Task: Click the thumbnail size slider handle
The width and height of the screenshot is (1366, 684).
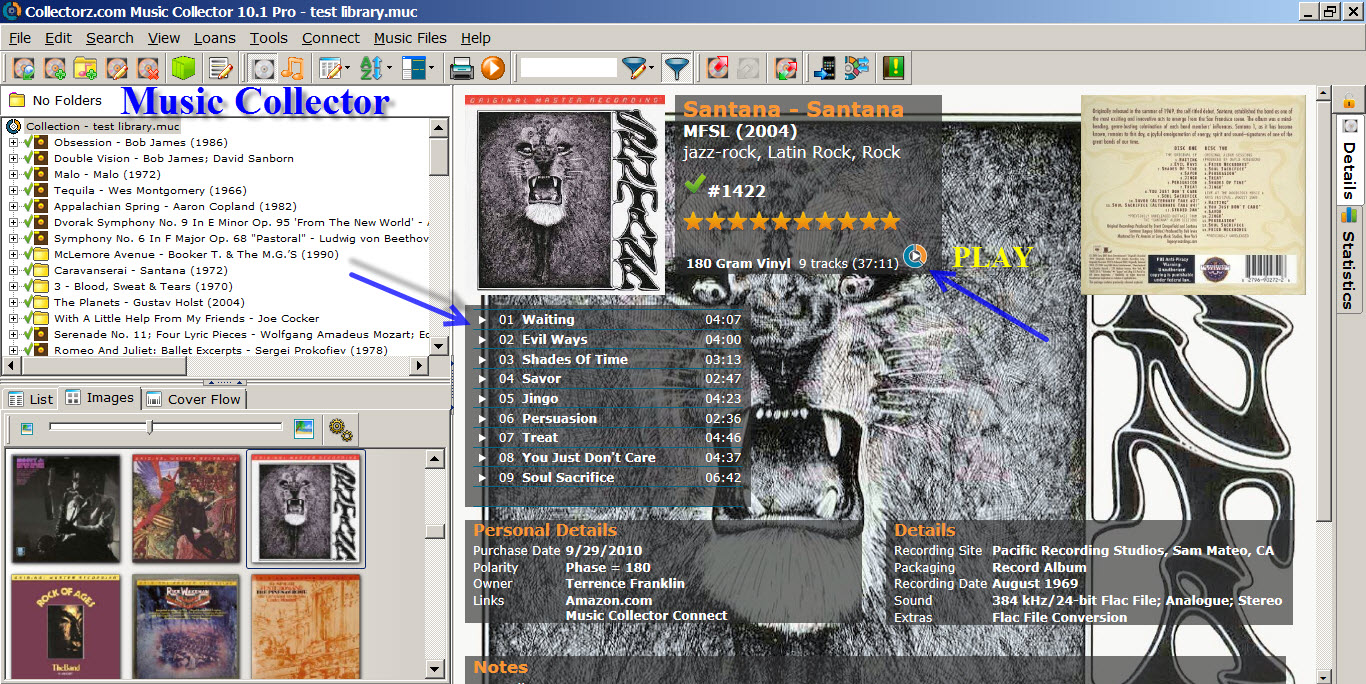Action: pyautogui.click(x=150, y=428)
